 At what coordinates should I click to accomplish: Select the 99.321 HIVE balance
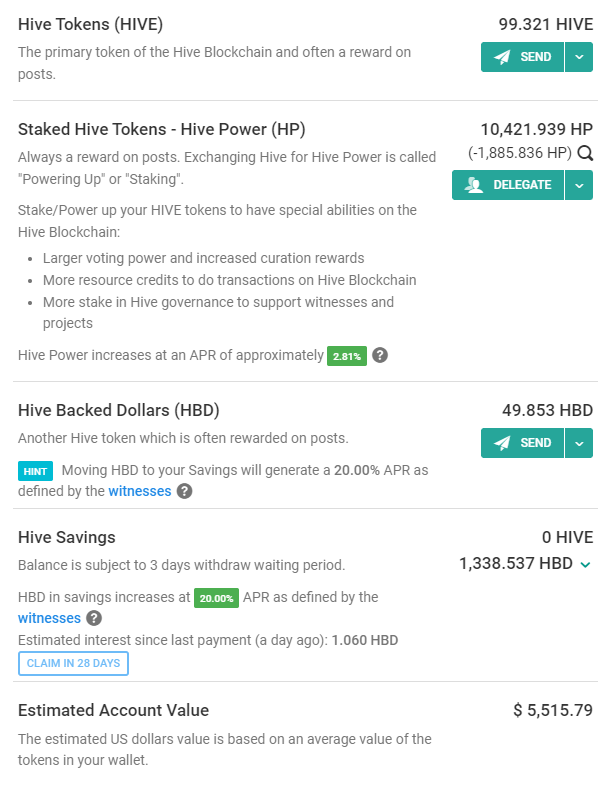(x=546, y=24)
